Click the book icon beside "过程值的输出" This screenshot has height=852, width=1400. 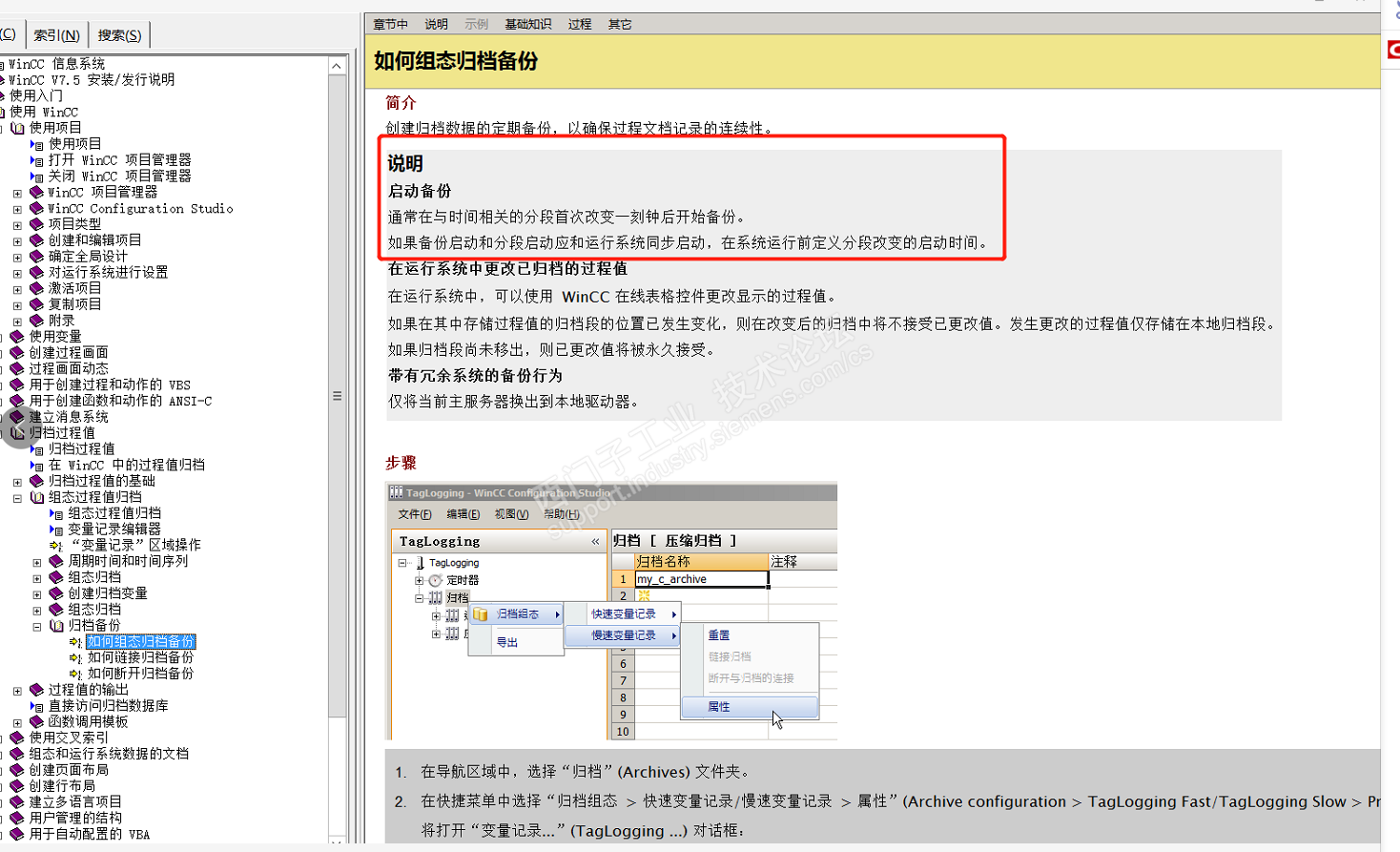pos(36,690)
